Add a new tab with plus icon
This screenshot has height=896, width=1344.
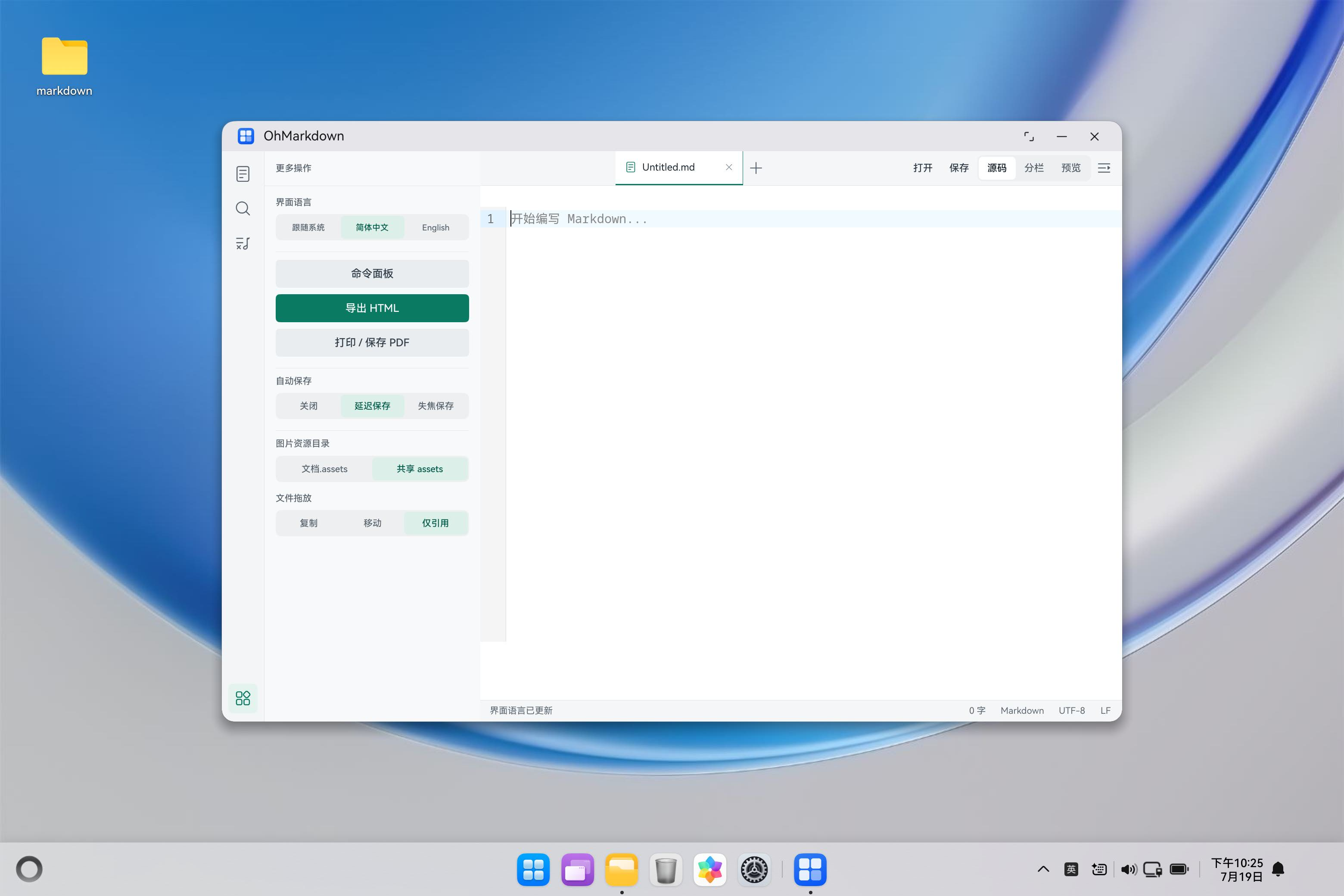[x=756, y=168]
